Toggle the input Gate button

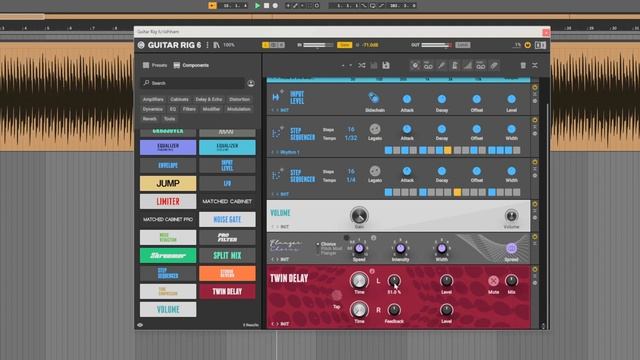(x=344, y=45)
